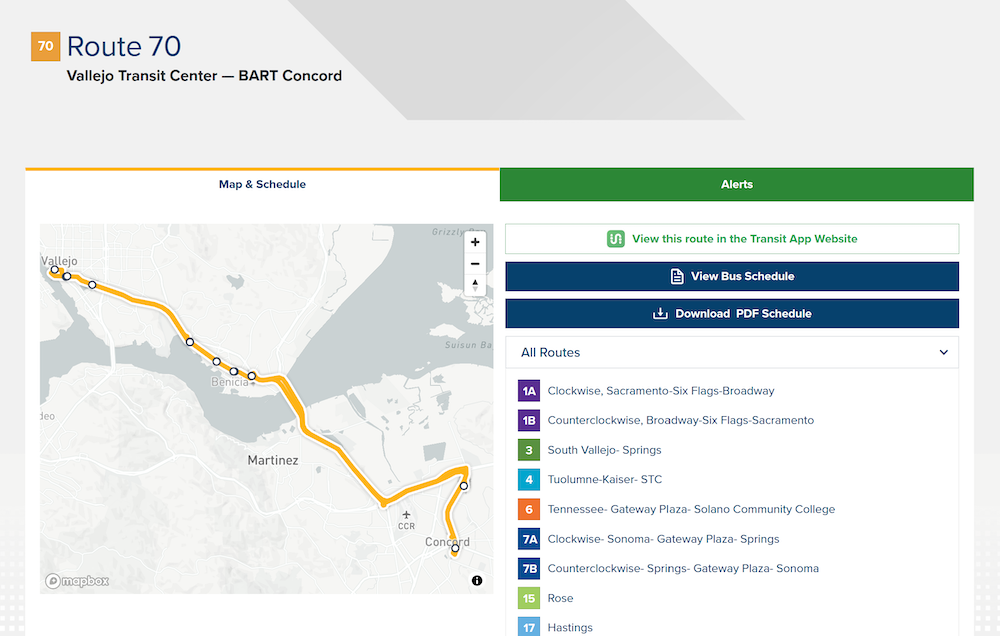The image size is (1000, 636).
Task: Click the document icon on View Bus Schedule
Action: pos(677,276)
